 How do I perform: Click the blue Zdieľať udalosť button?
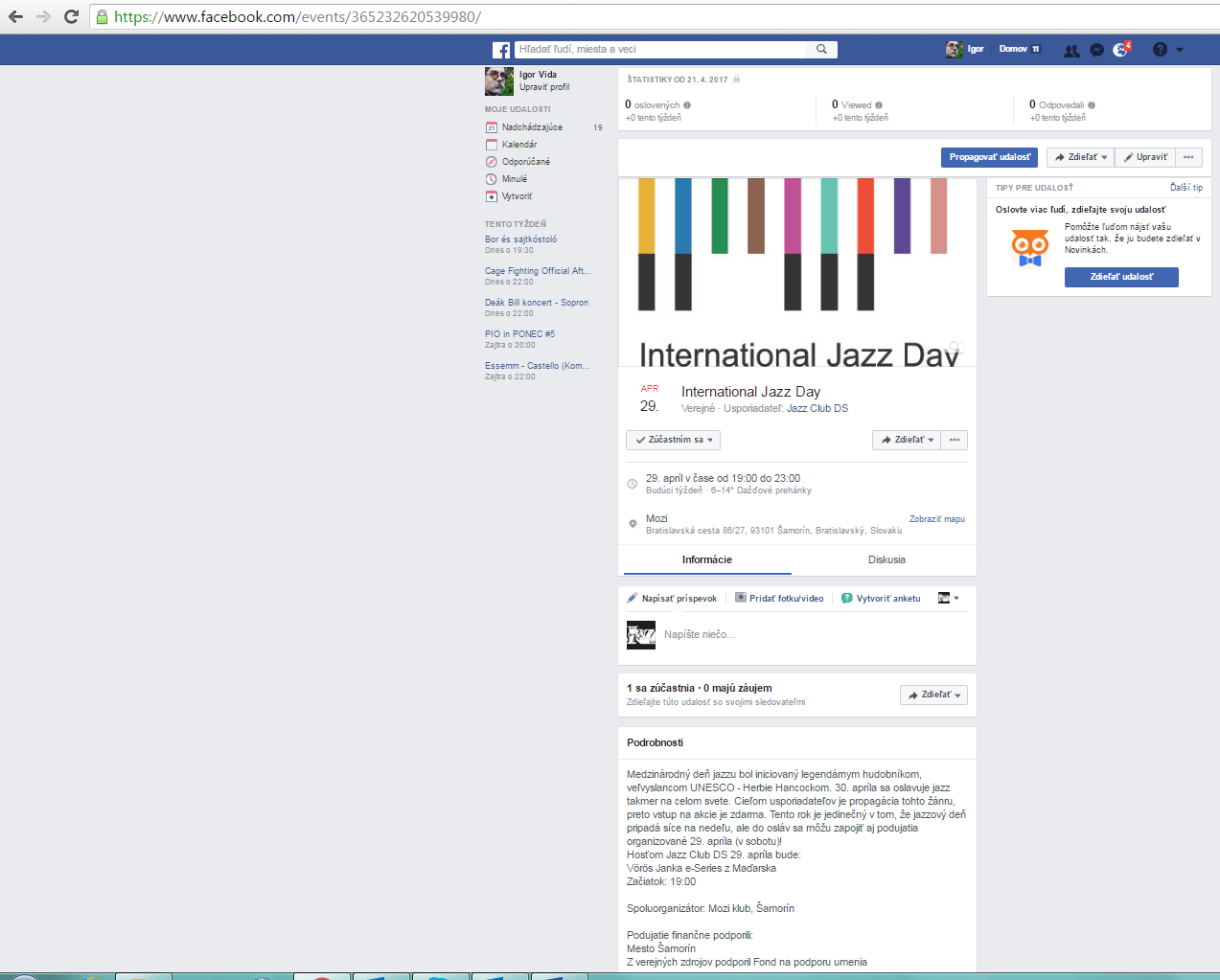point(1121,277)
